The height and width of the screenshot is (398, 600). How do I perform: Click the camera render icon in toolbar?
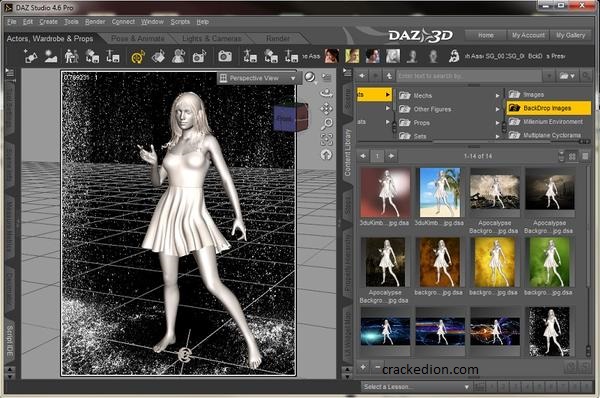225,57
